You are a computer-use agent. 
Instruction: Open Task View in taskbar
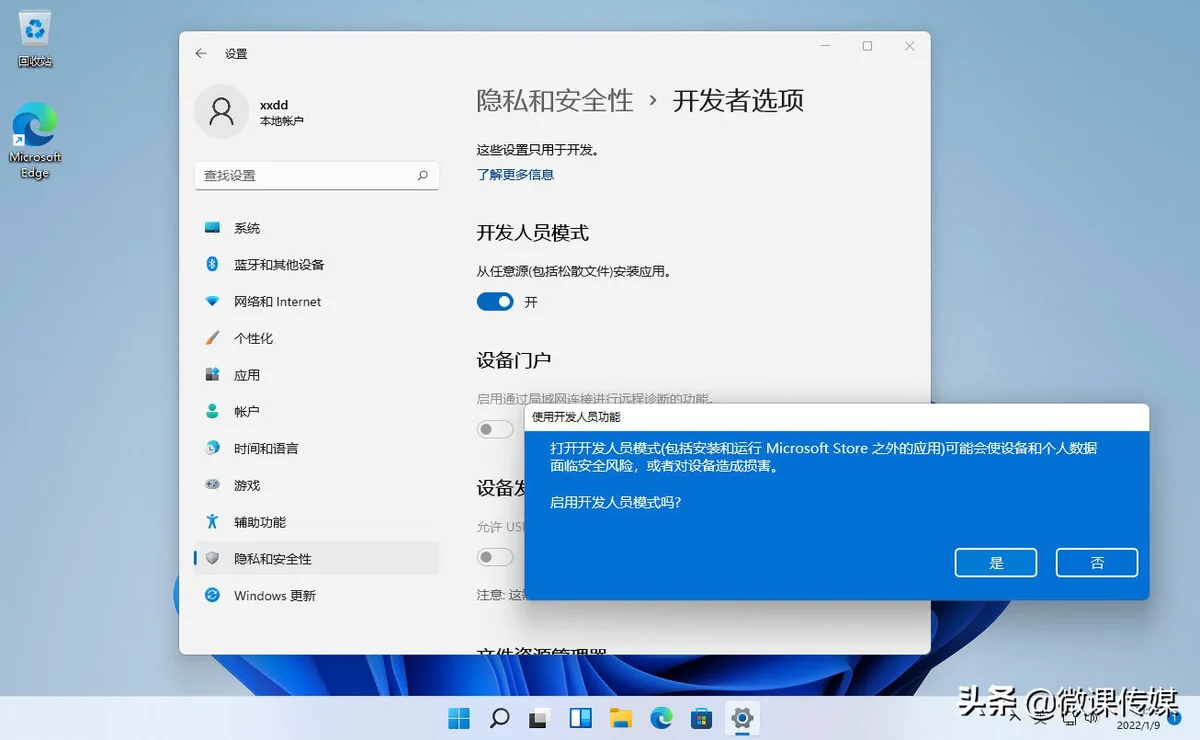coord(540,717)
